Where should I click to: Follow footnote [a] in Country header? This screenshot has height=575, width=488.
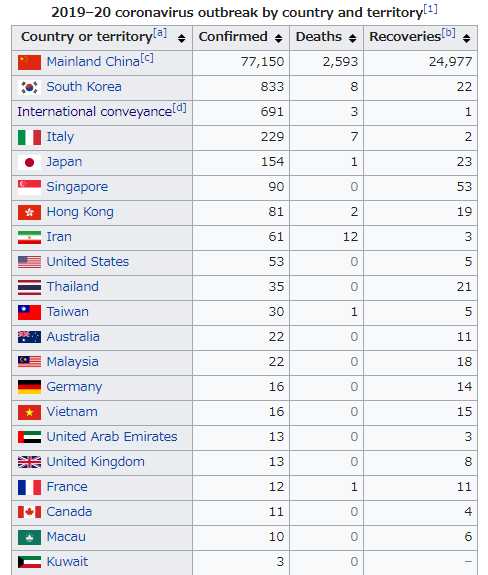(160, 33)
